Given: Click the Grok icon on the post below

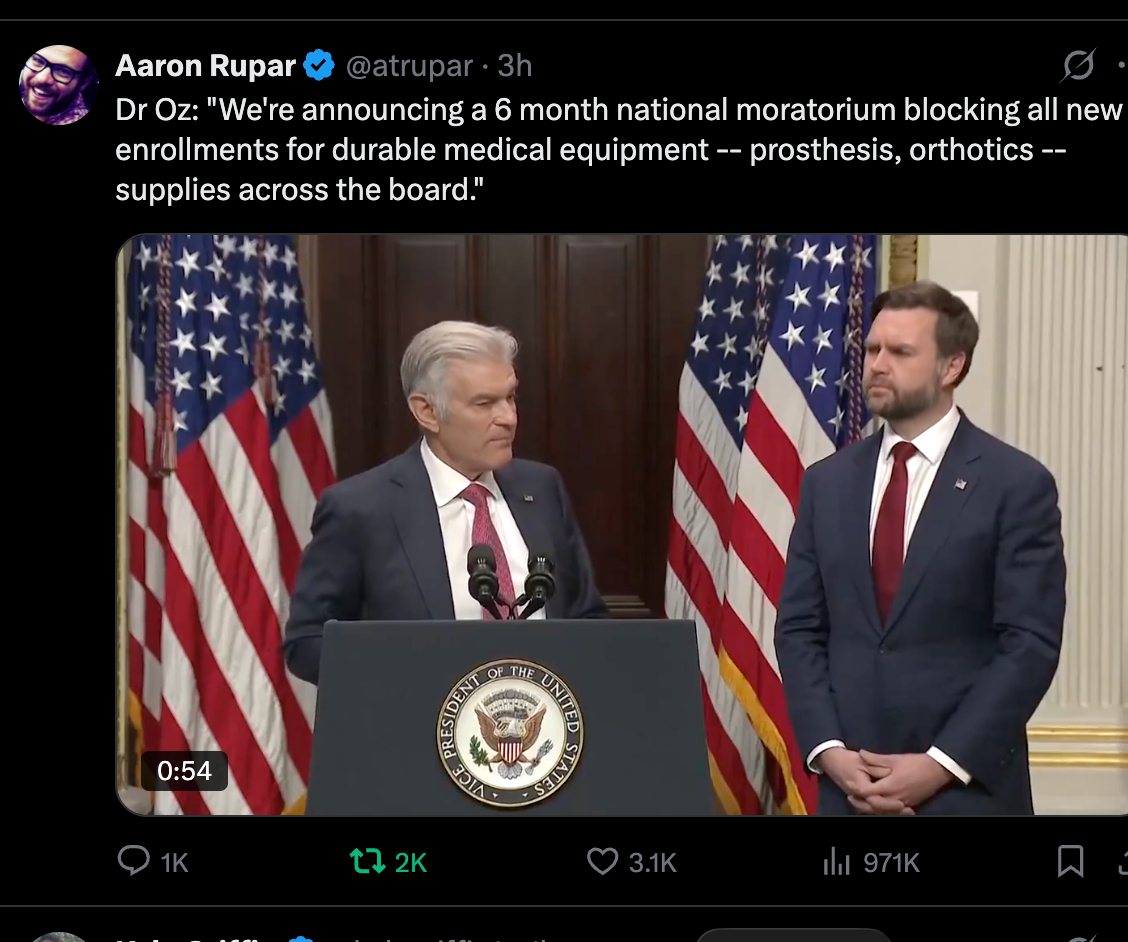Looking at the screenshot, I should coord(1078,938).
